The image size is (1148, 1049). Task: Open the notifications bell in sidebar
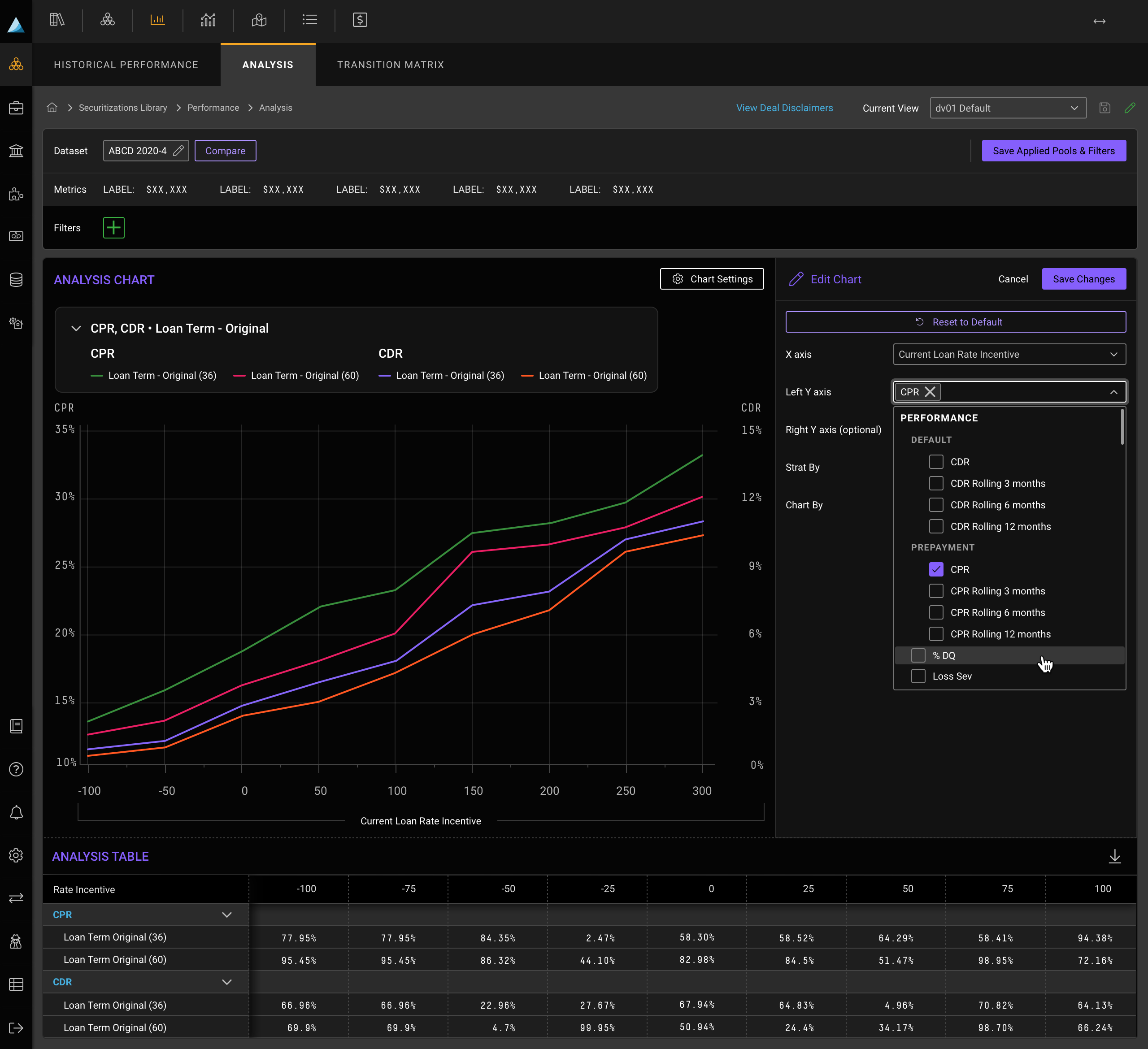coord(16,812)
